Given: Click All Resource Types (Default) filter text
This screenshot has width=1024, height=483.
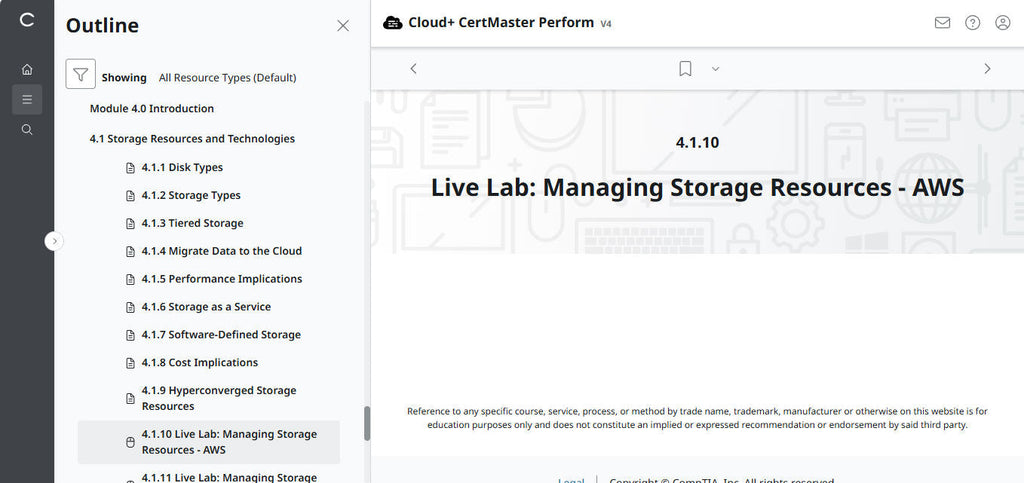Looking at the screenshot, I should pos(227,78).
